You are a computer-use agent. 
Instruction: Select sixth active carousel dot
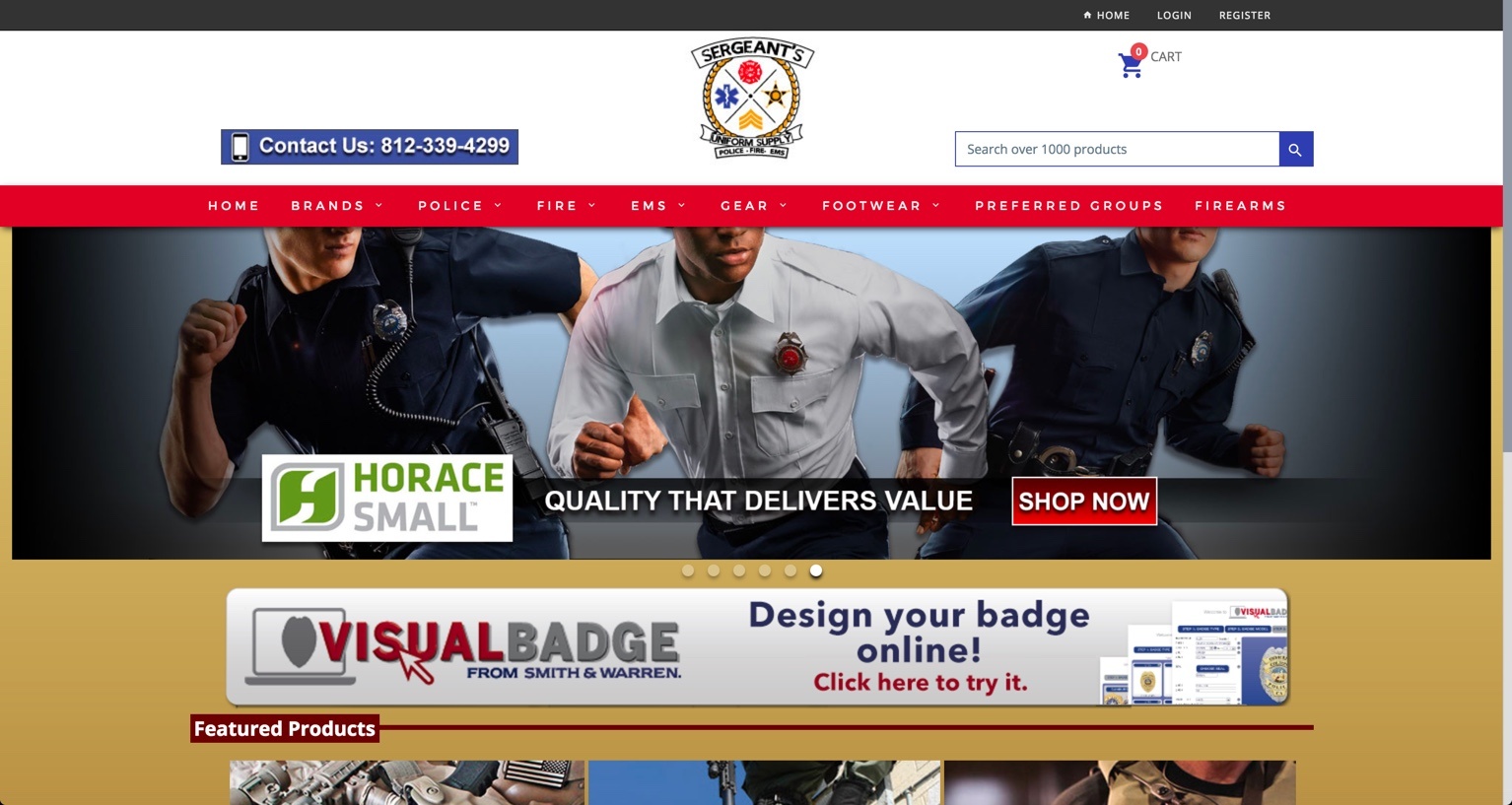click(816, 570)
